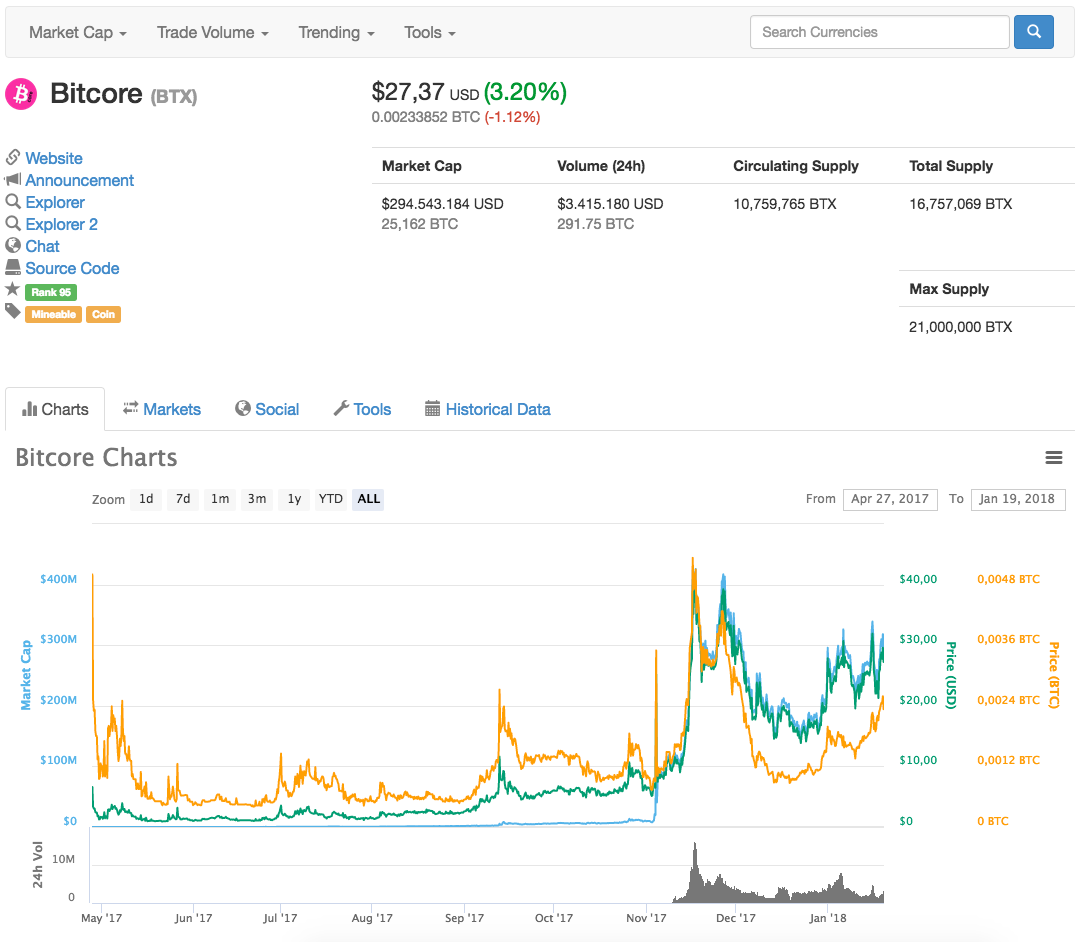Switch to the Social tab
1087x942 pixels.
click(267, 409)
